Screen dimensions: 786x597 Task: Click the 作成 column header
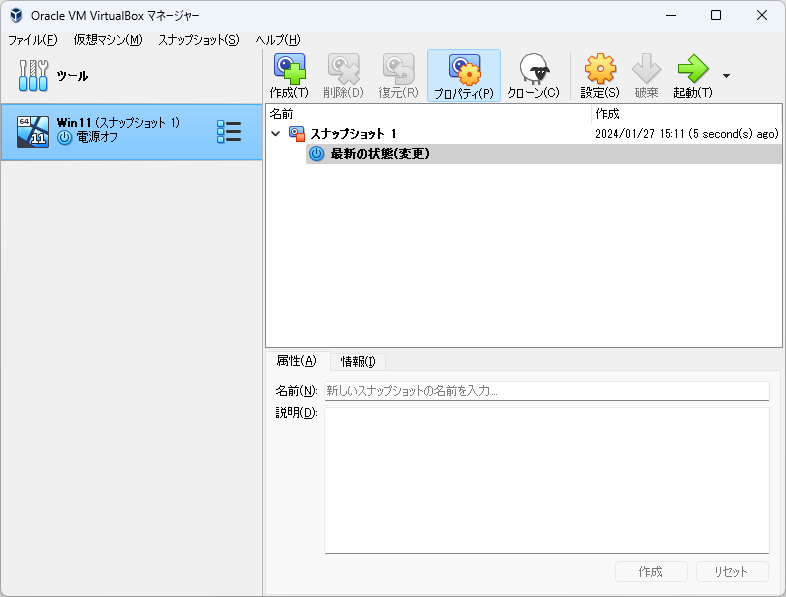pos(686,114)
